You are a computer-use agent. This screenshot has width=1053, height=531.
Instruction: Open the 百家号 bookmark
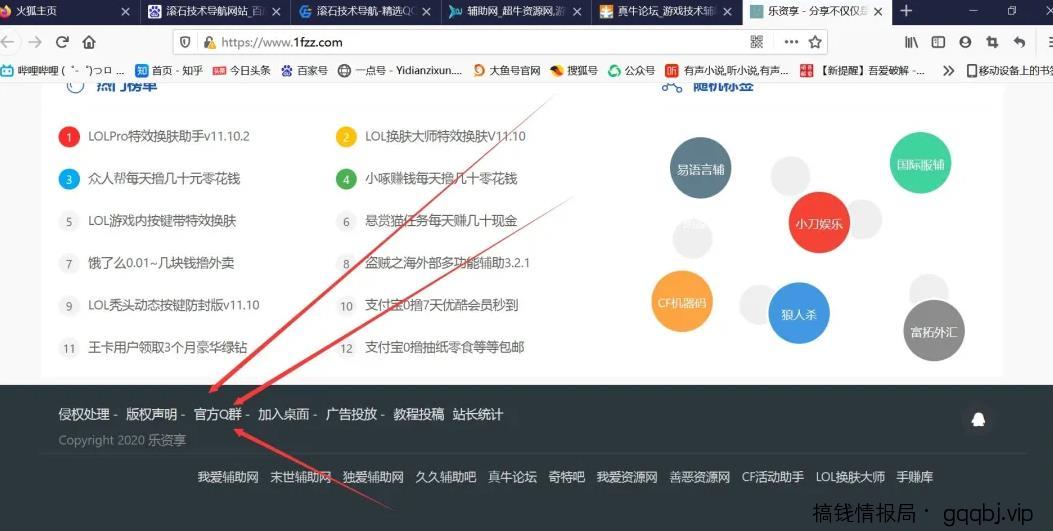(x=304, y=70)
